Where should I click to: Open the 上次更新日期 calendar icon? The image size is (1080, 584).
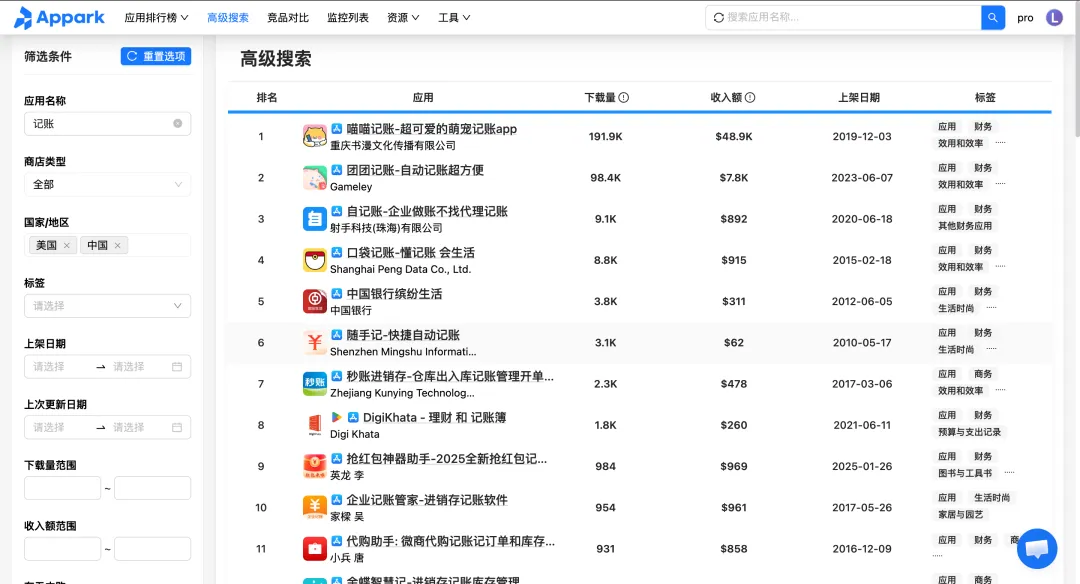click(x=177, y=427)
